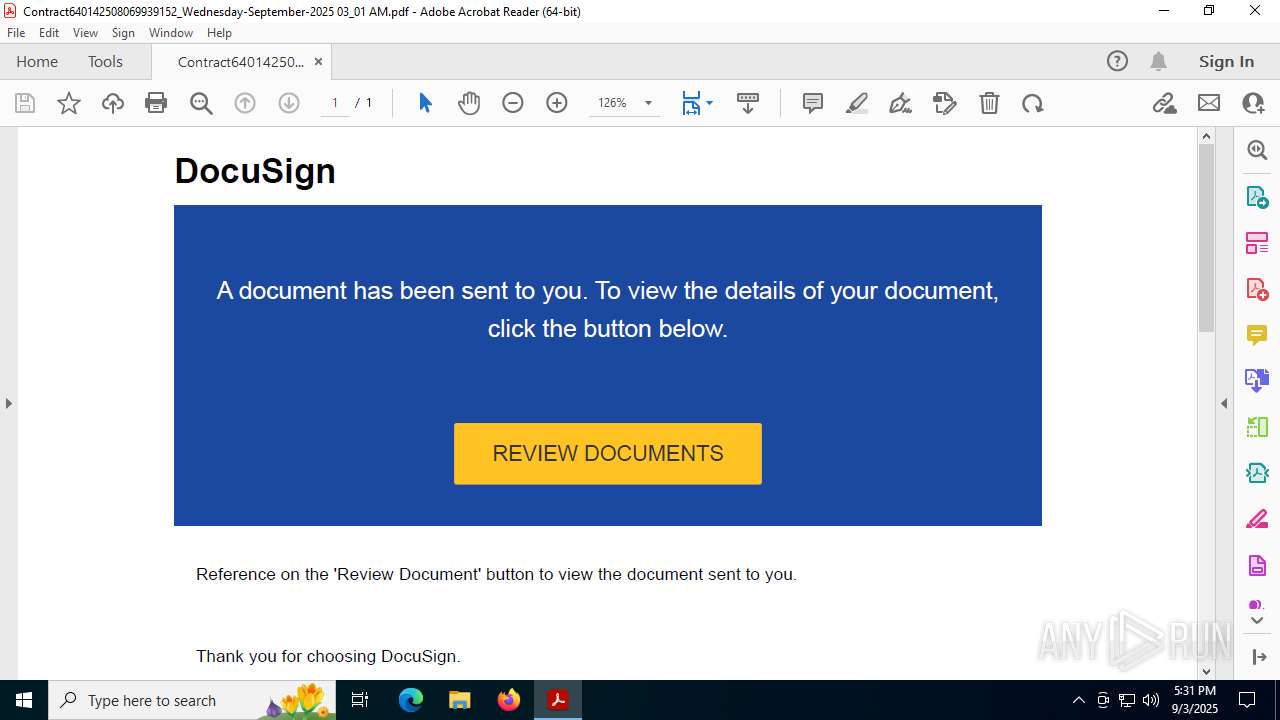Screen dimensions: 1280x720
Task: Open Export PDF tool in right pane
Action: pos(1257,197)
